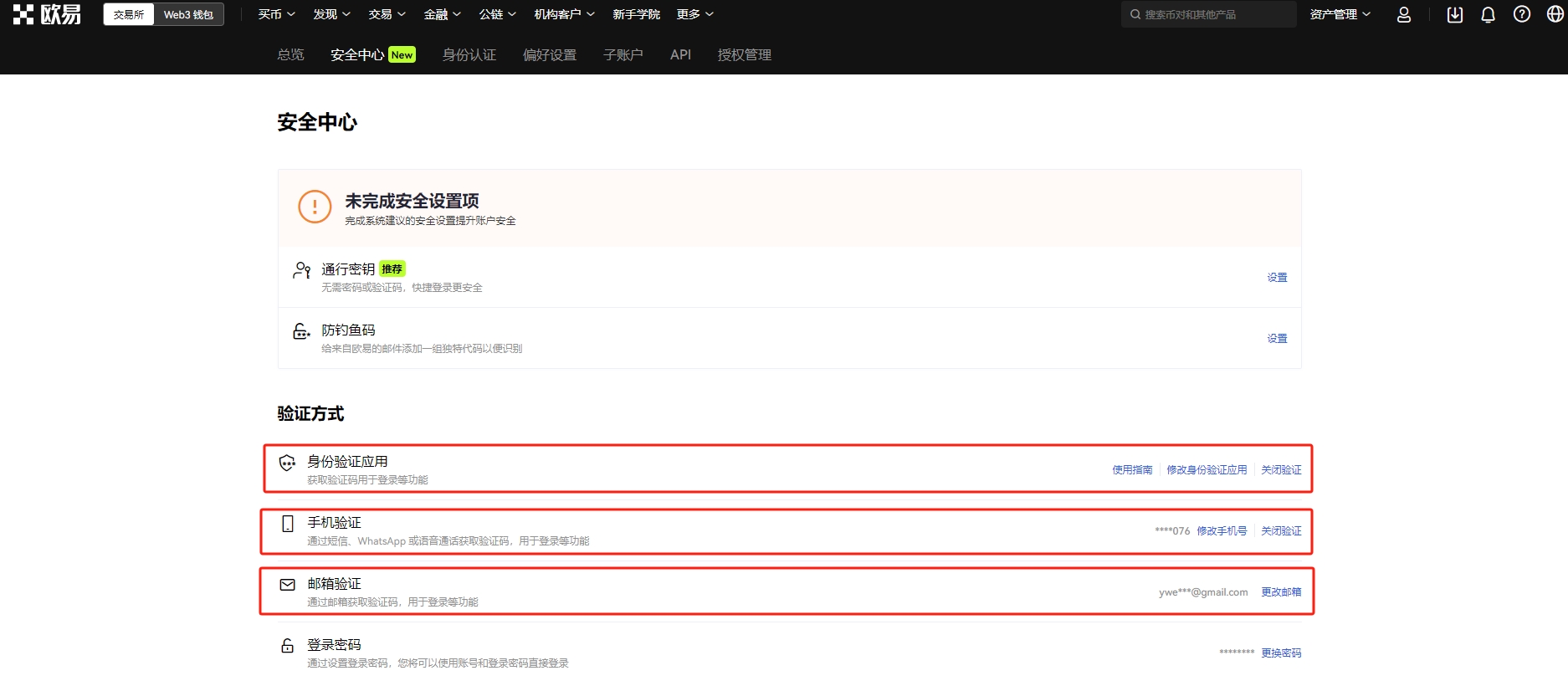
Task: Focus the 搜索币对和其他产品 search field
Action: pyautogui.click(x=1208, y=14)
